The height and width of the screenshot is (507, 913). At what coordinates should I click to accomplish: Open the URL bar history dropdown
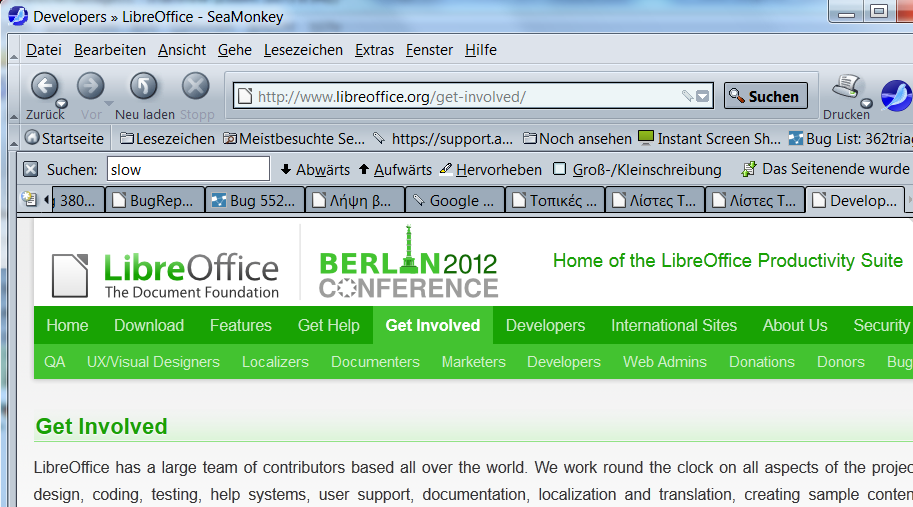tap(703, 97)
